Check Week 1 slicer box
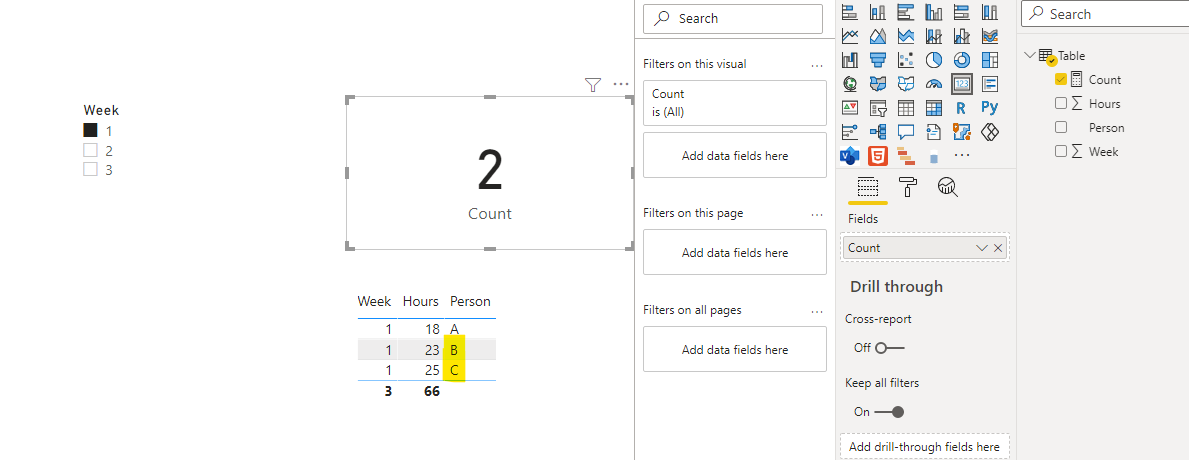This screenshot has height=460, width=1189. (90, 130)
